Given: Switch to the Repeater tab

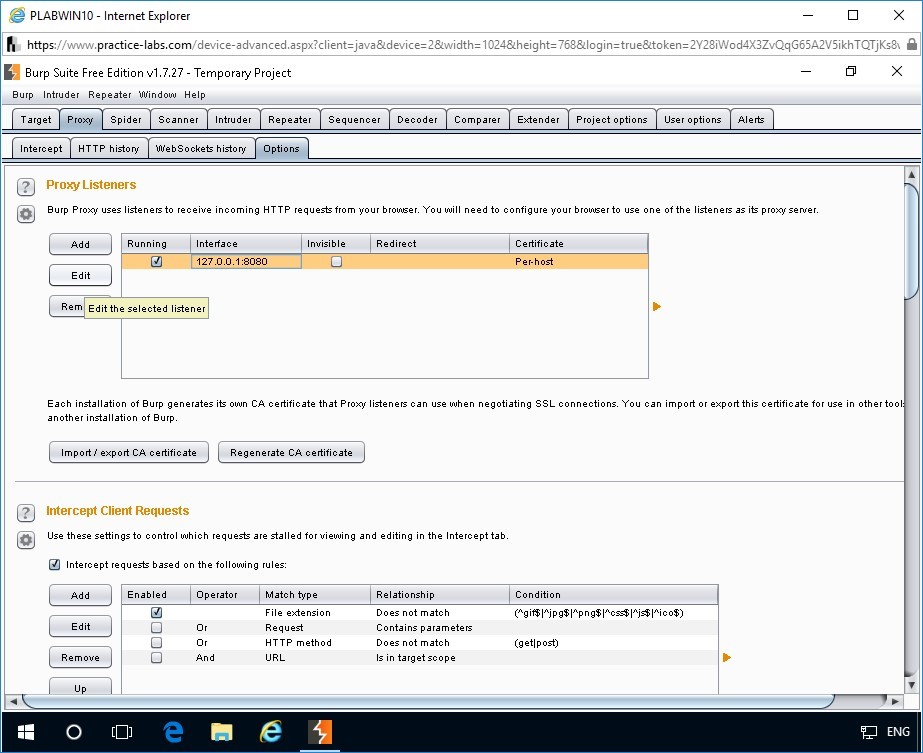Looking at the screenshot, I should point(290,120).
